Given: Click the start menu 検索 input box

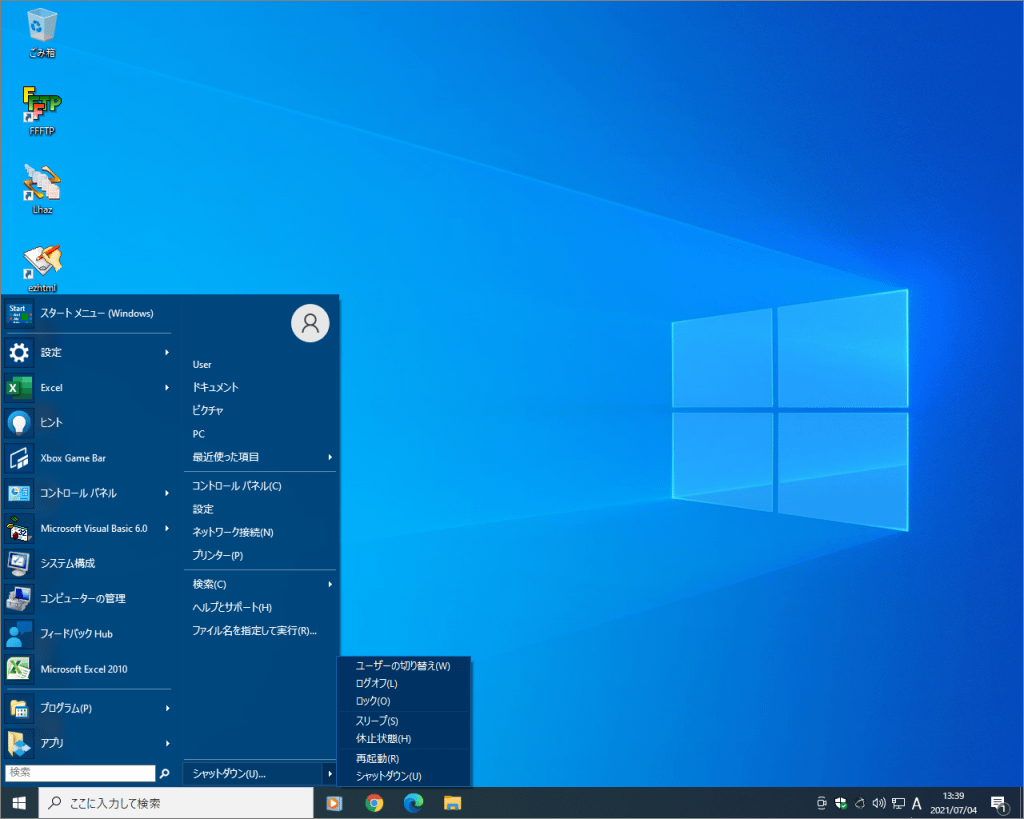Looking at the screenshot, I should tap(80, 773).
